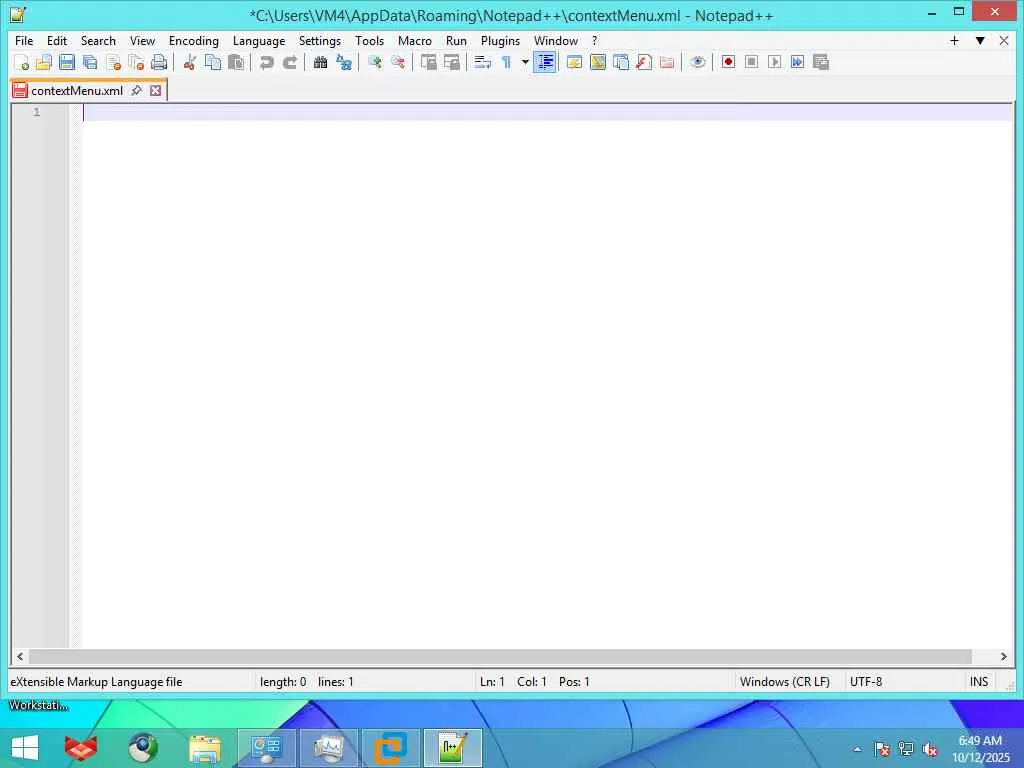Click the macro Playback icon

[x=775, y=62]
